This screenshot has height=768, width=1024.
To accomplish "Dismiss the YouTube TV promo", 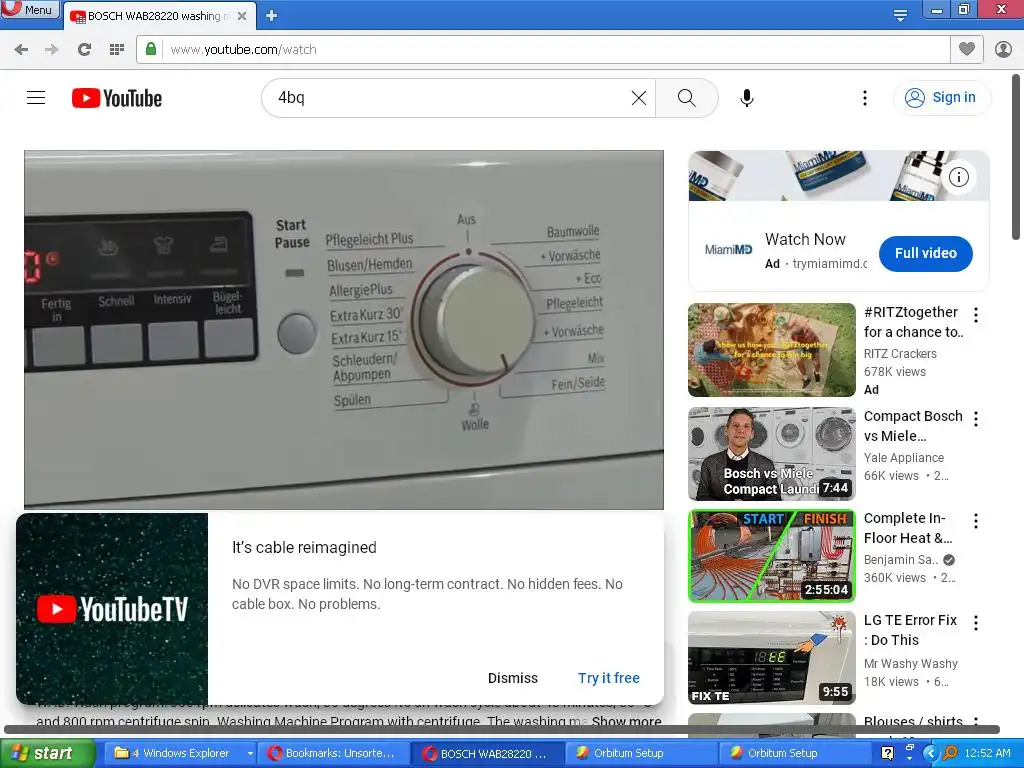I will 513,678.
